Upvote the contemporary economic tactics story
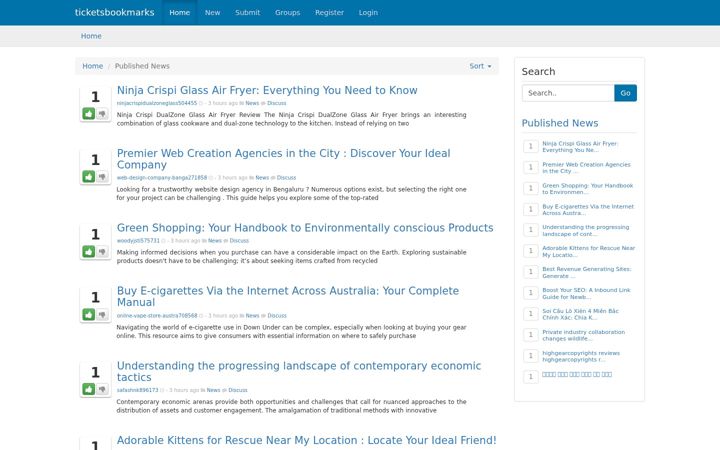Image resolution: width=720 pixels, height=450 pixels. 89,389
